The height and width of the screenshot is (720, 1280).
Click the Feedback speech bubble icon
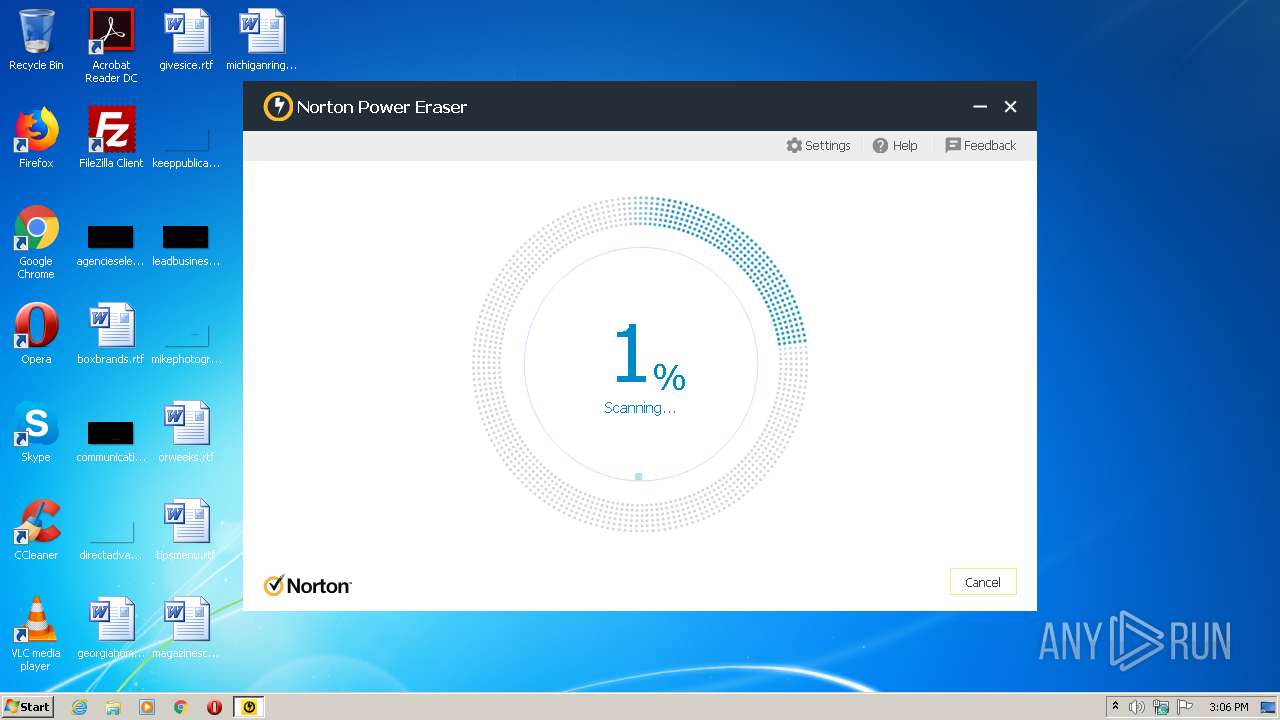[x=953, y=145]
